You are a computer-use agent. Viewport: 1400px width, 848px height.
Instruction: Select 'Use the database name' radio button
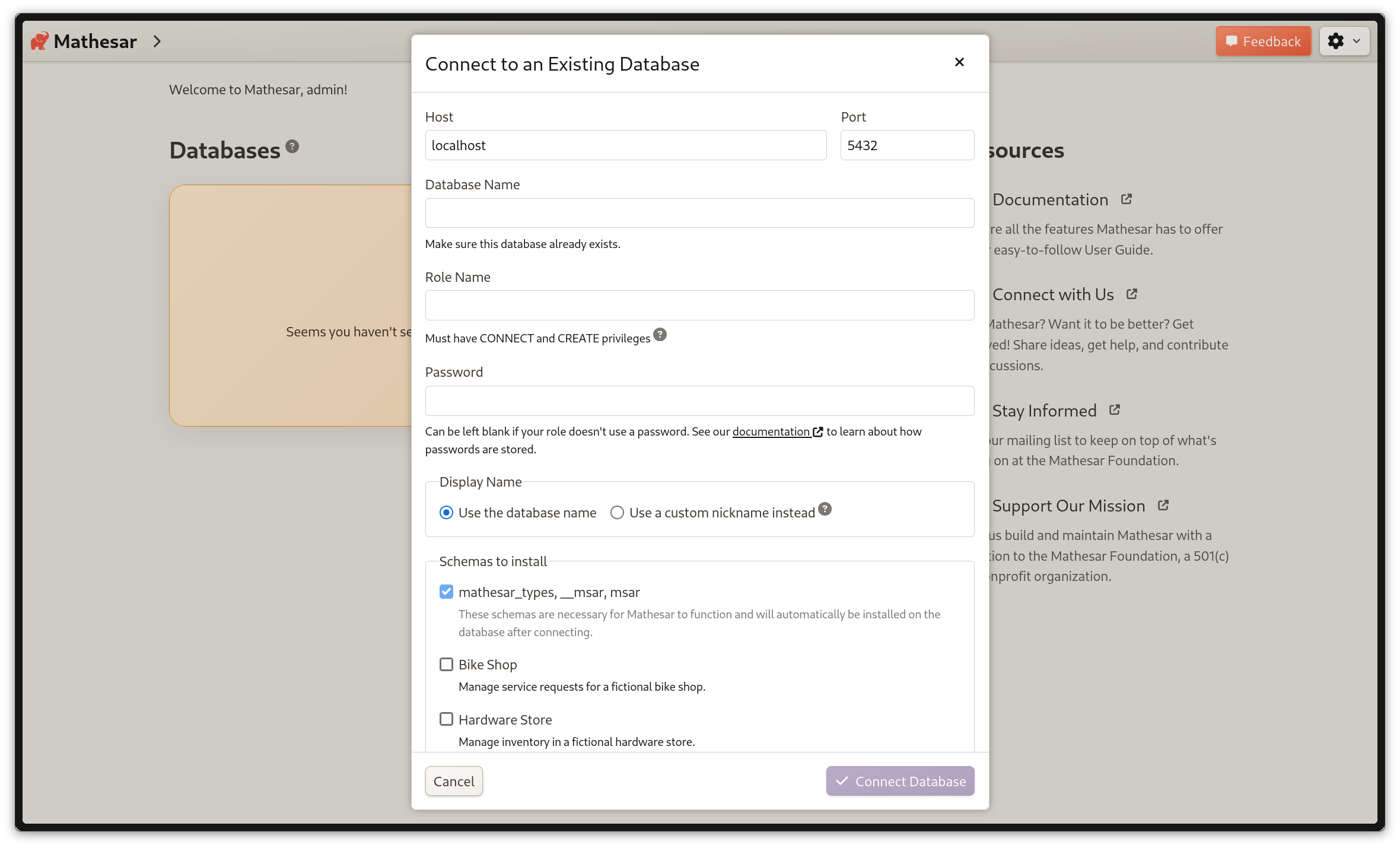point(446,513)
